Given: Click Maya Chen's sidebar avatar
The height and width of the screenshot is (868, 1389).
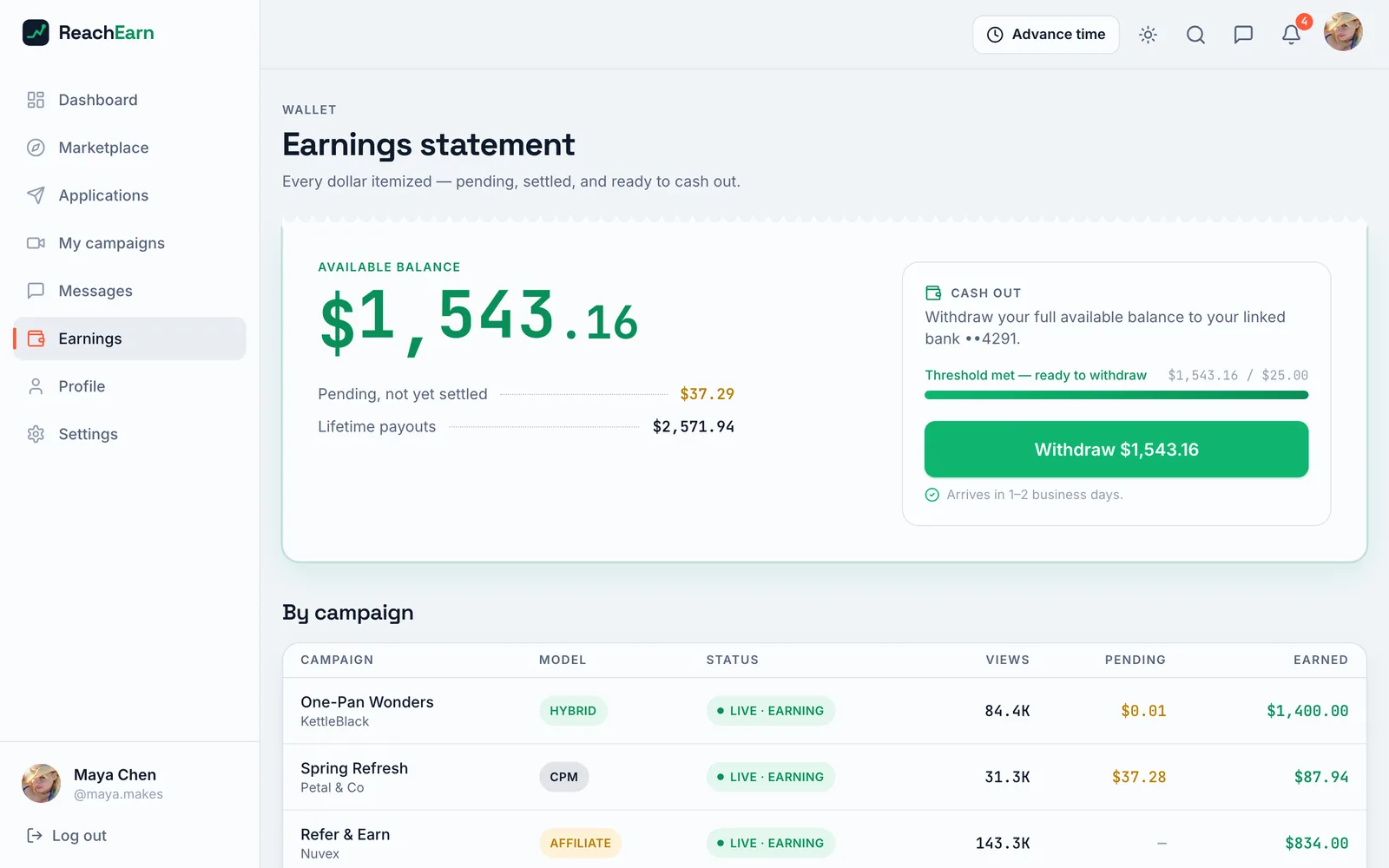Looking at the screenshot, I should (x=41, y=783).
